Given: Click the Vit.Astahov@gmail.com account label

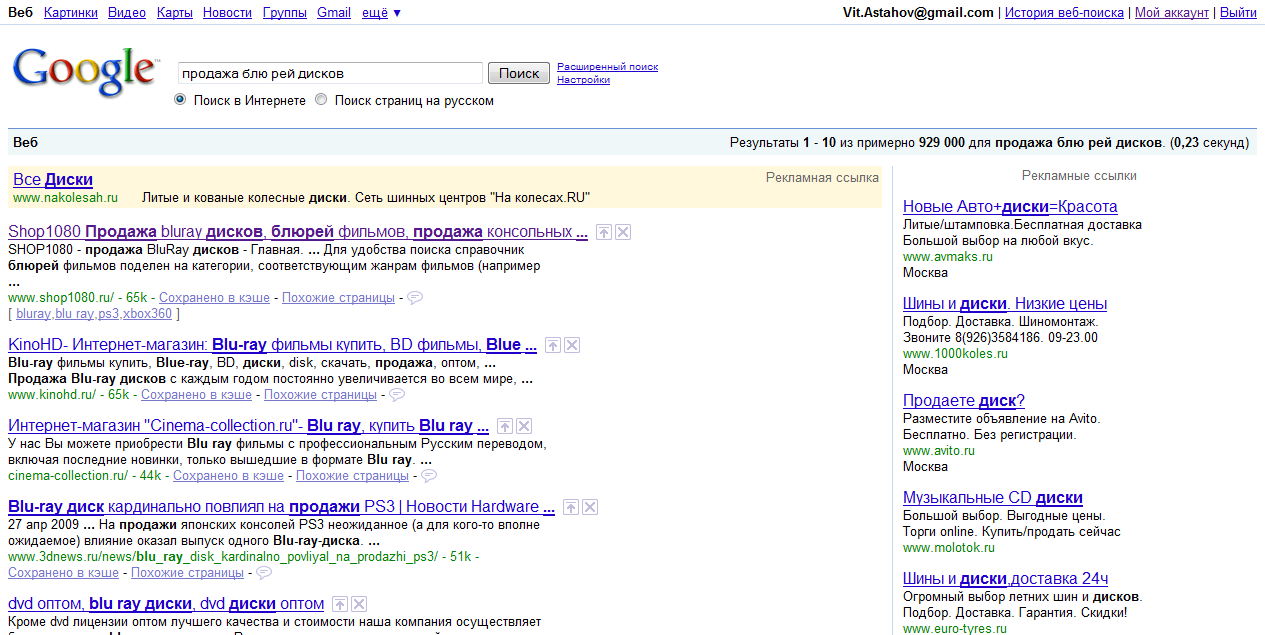Looking at the screenshot, I should (919, 13).
